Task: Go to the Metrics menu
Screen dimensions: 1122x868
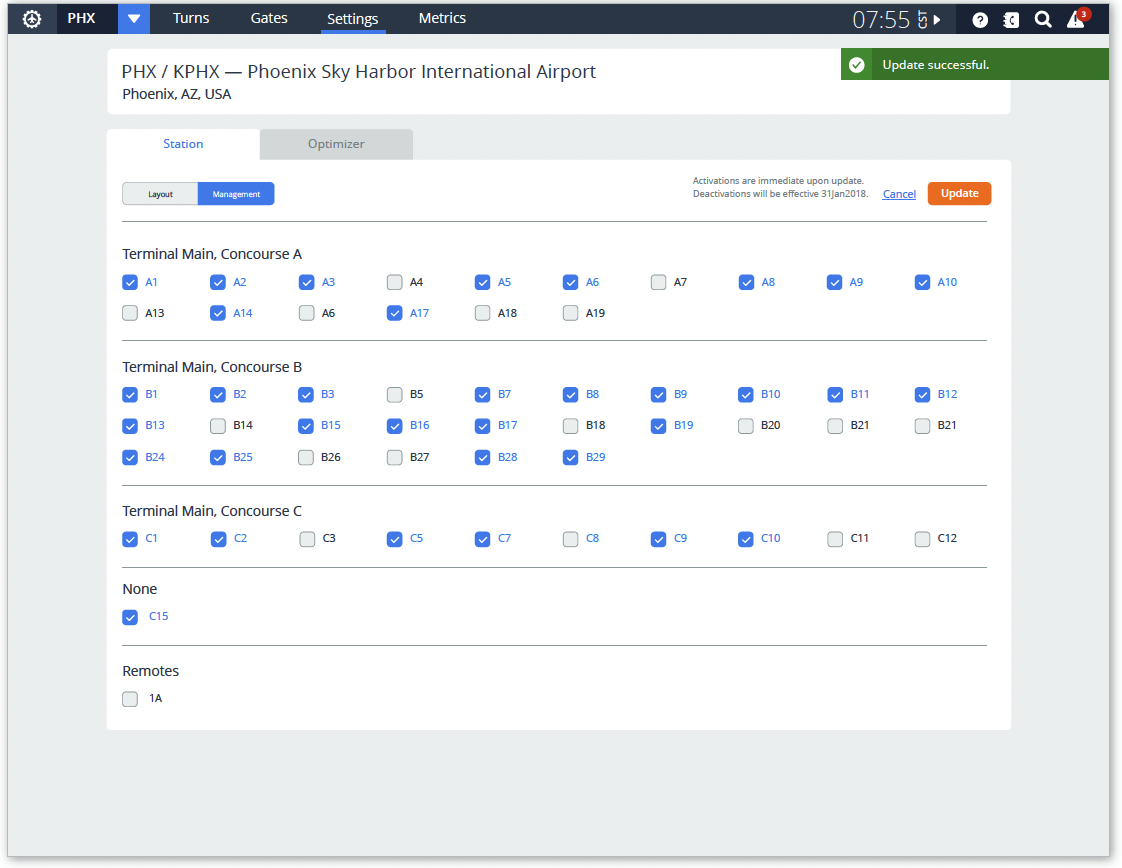Action: point(442,18)
